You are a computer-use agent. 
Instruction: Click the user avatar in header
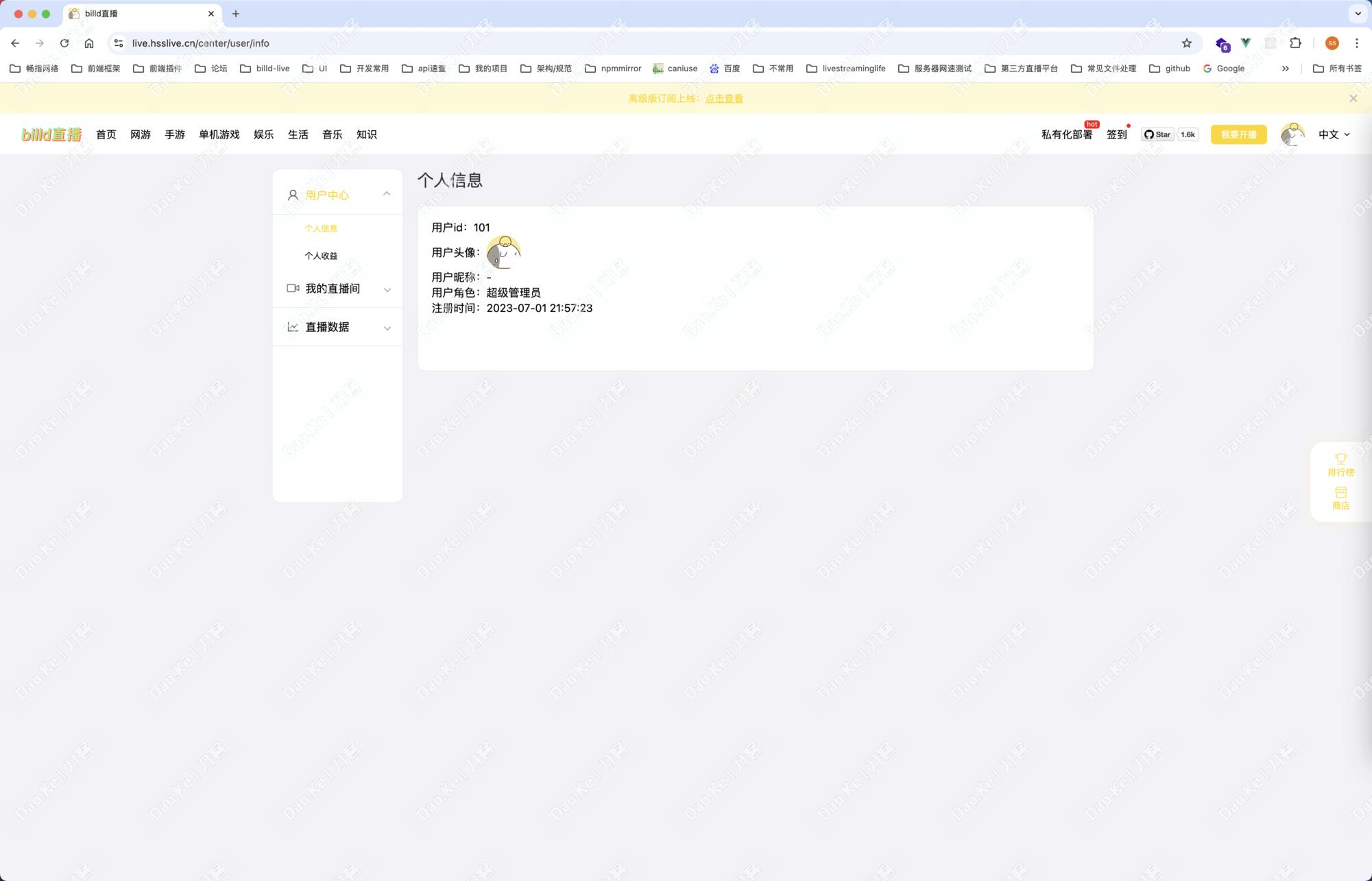(x=1292, y=134)
